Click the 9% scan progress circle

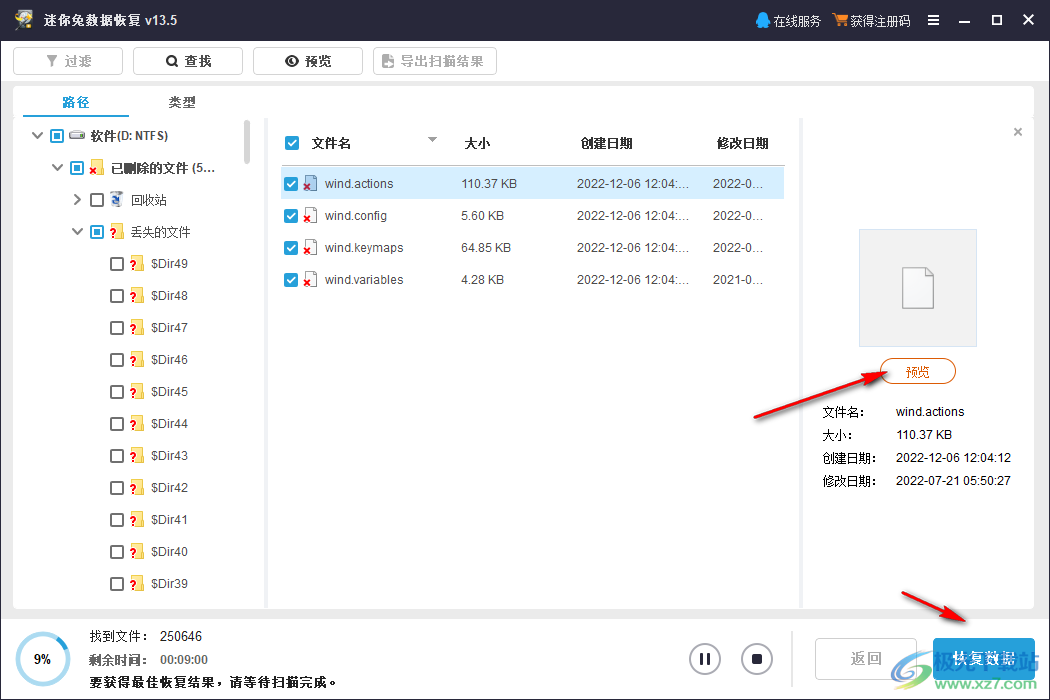coord(42,658)
